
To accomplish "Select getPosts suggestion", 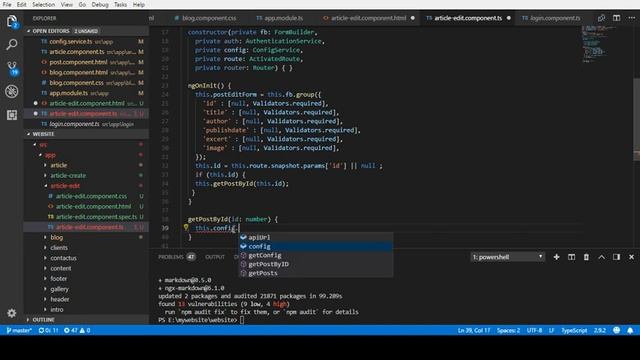I will tap(316, 273).
